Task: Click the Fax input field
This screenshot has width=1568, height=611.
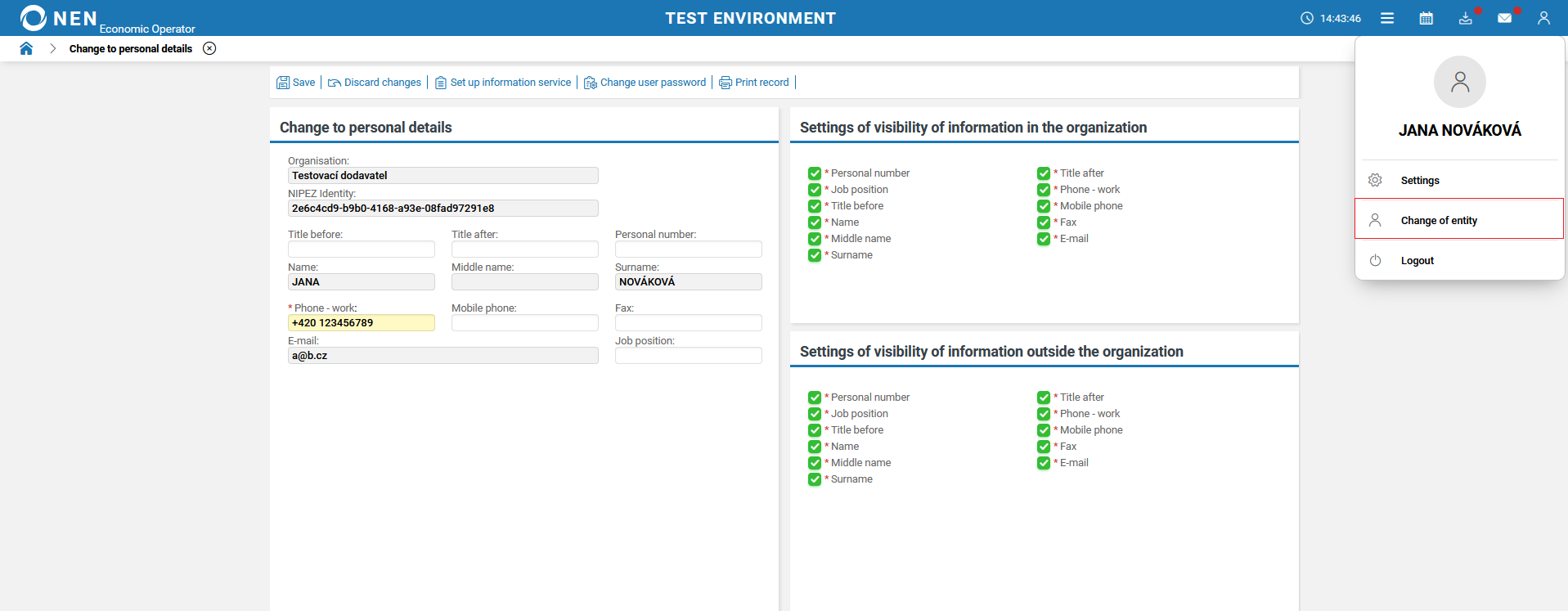Action: tap(689, 322)
